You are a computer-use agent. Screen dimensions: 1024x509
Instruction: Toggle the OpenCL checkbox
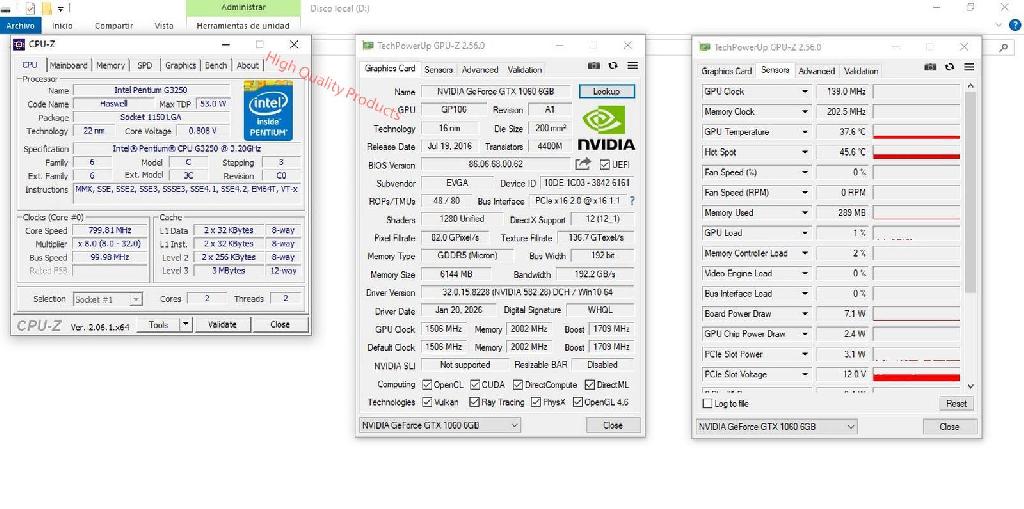[x=427, y=385]
